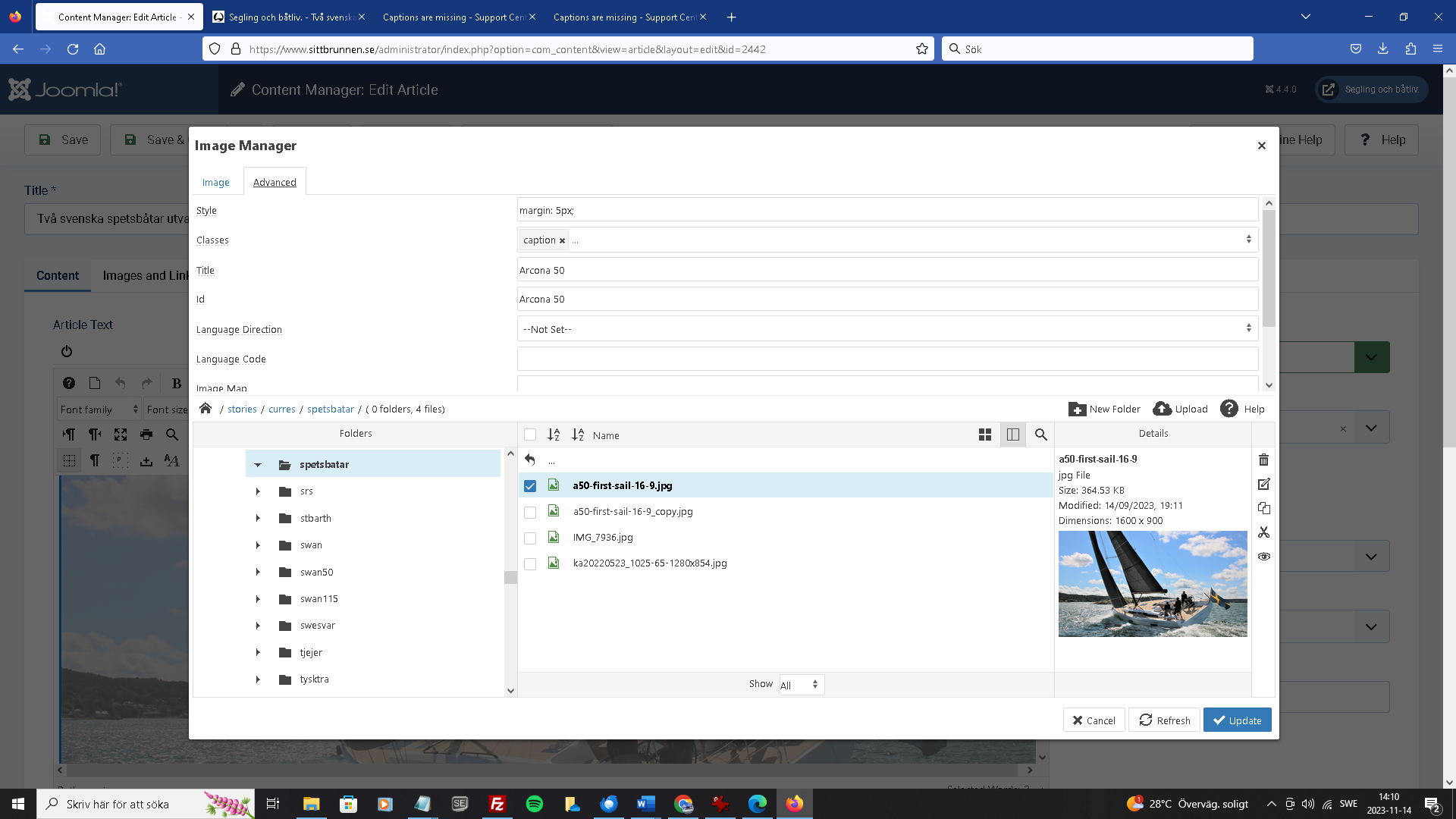
Task: Click the rename file edit icon
Action: coord(1263,484)
